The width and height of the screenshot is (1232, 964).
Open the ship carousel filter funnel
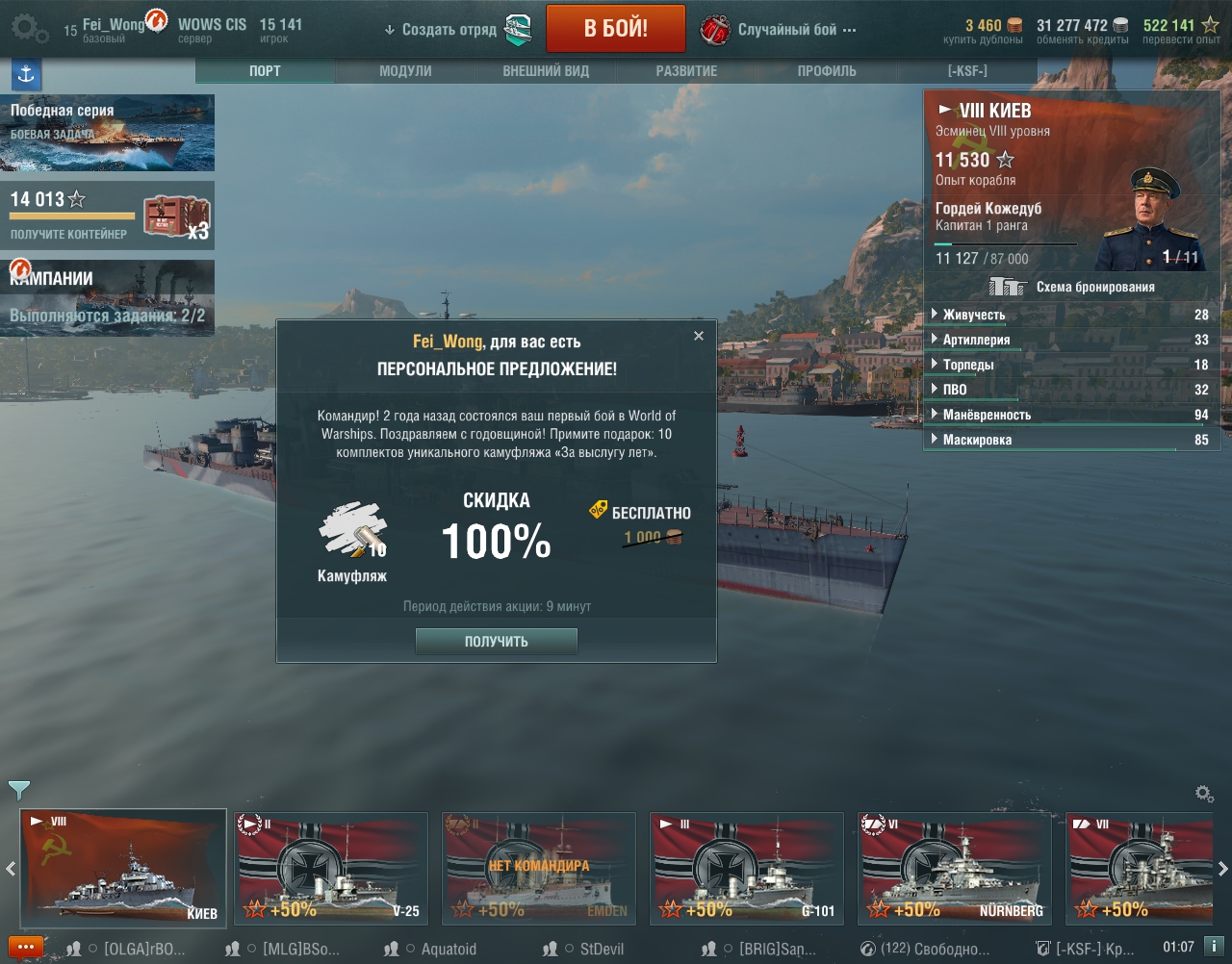click(x=18, y=790)
